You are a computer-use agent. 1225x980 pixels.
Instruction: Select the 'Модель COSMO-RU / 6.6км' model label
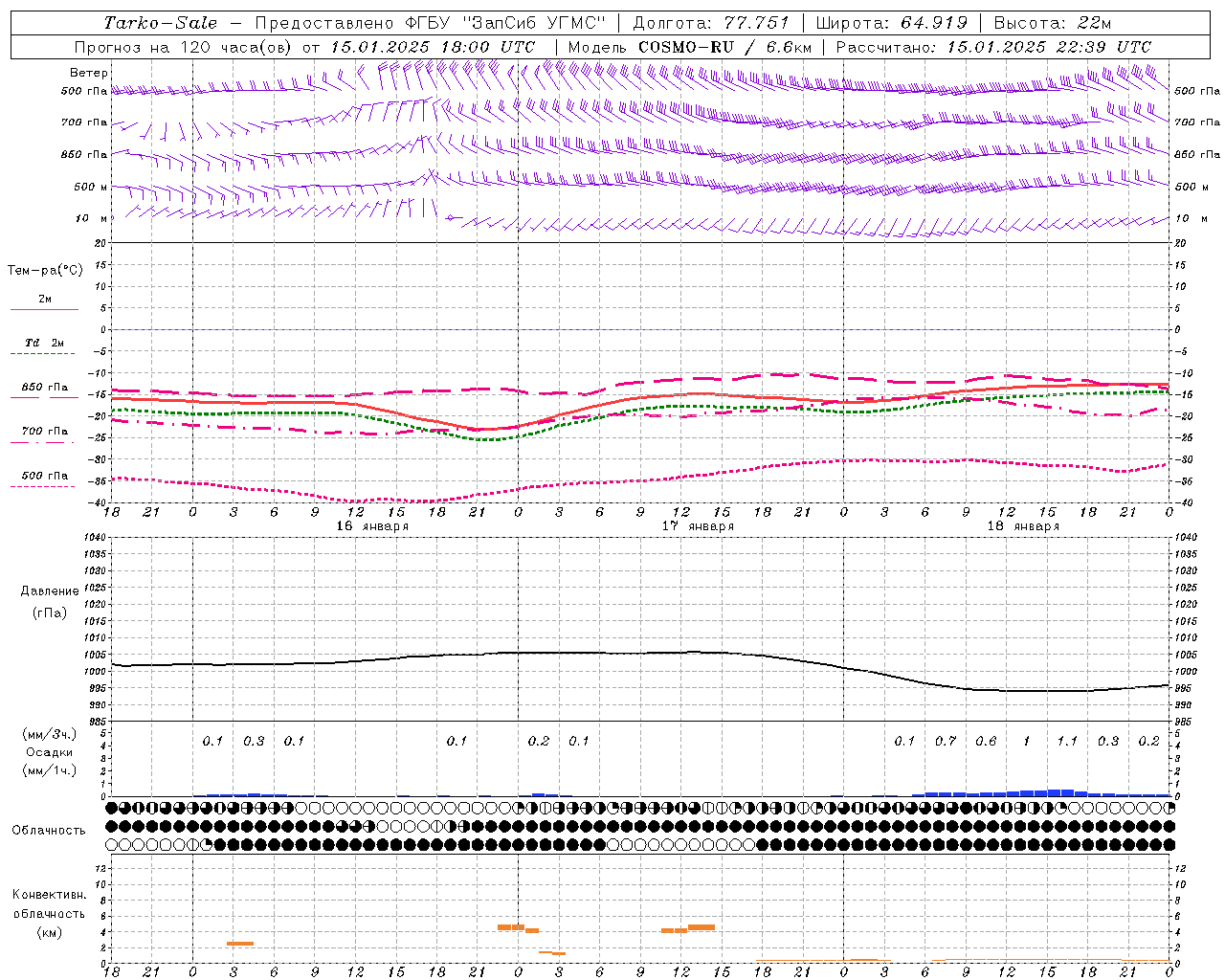(x=689, y=47)
